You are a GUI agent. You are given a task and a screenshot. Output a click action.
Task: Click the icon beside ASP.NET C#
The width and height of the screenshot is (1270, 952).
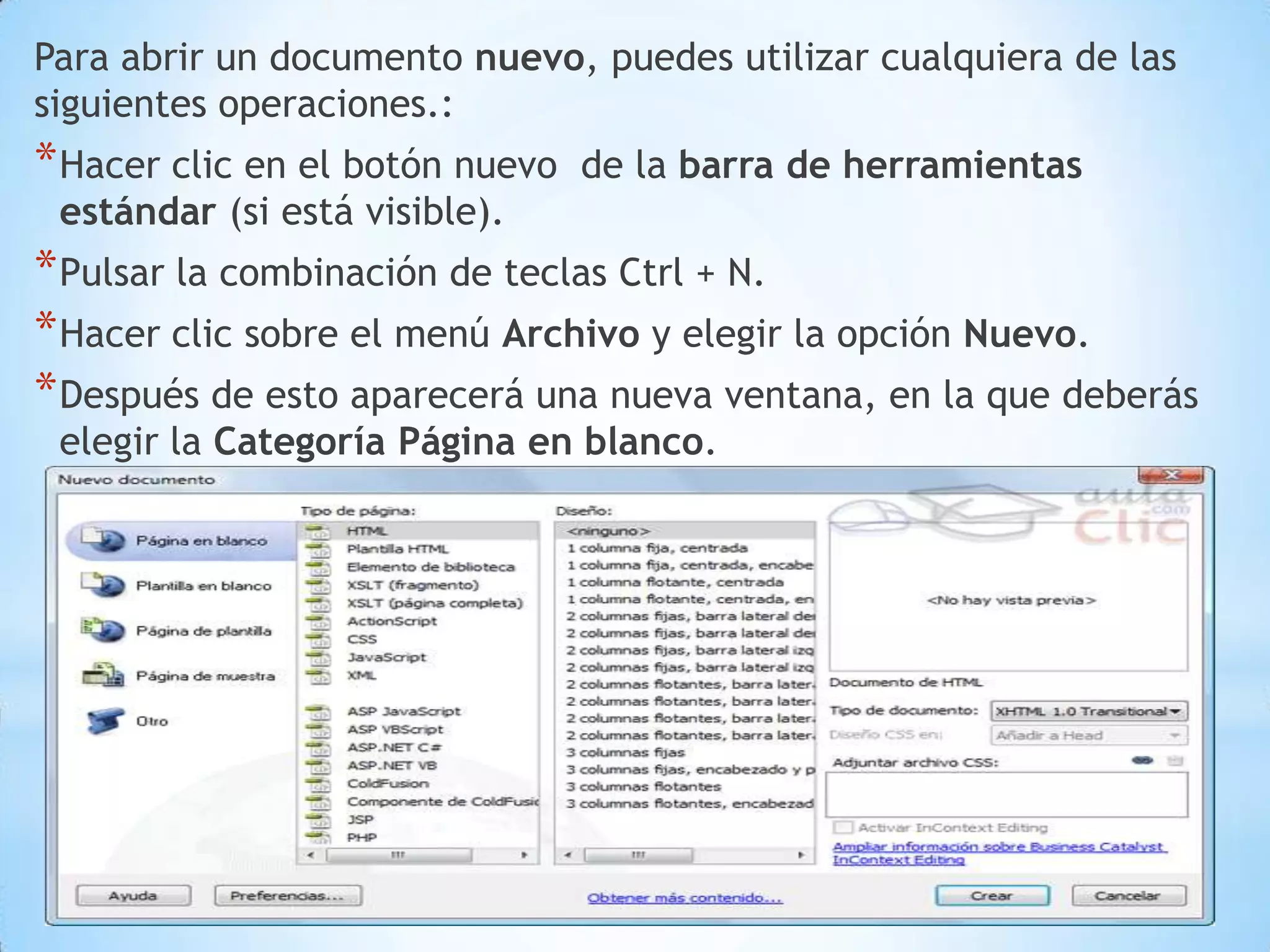pyautogui.click(x=318, y=748)
